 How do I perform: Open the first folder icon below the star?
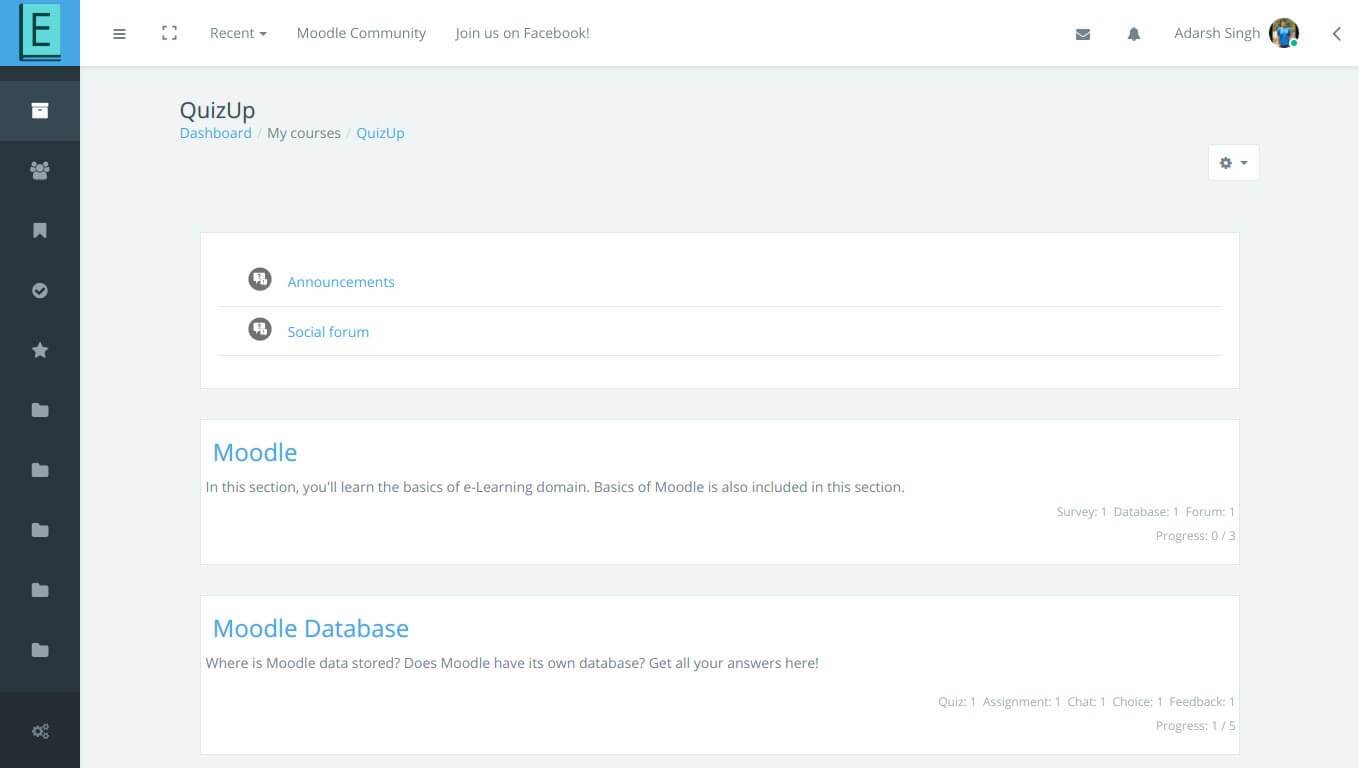[x=40, y=410]
